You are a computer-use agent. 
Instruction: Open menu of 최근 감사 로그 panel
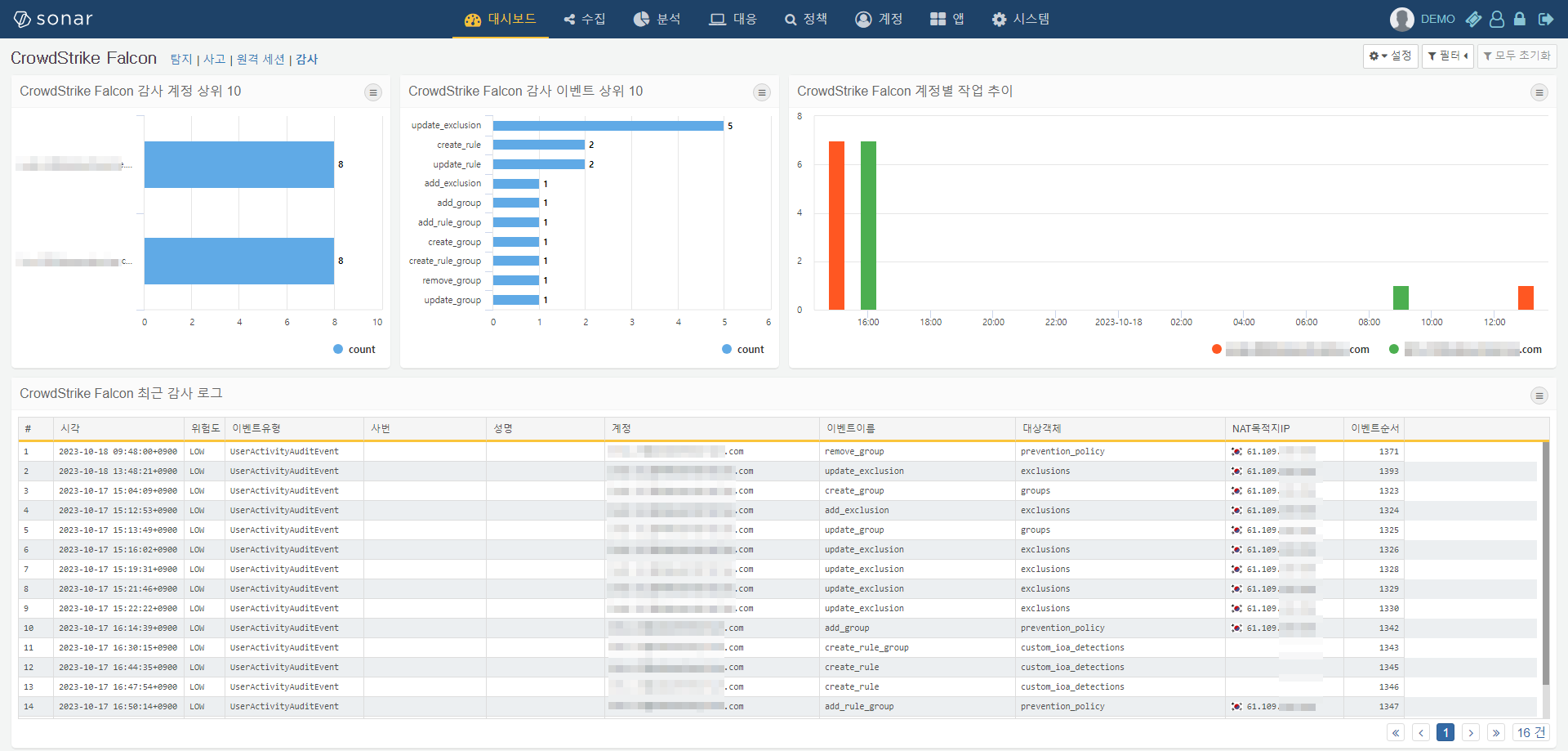(x=1539, y=396)
